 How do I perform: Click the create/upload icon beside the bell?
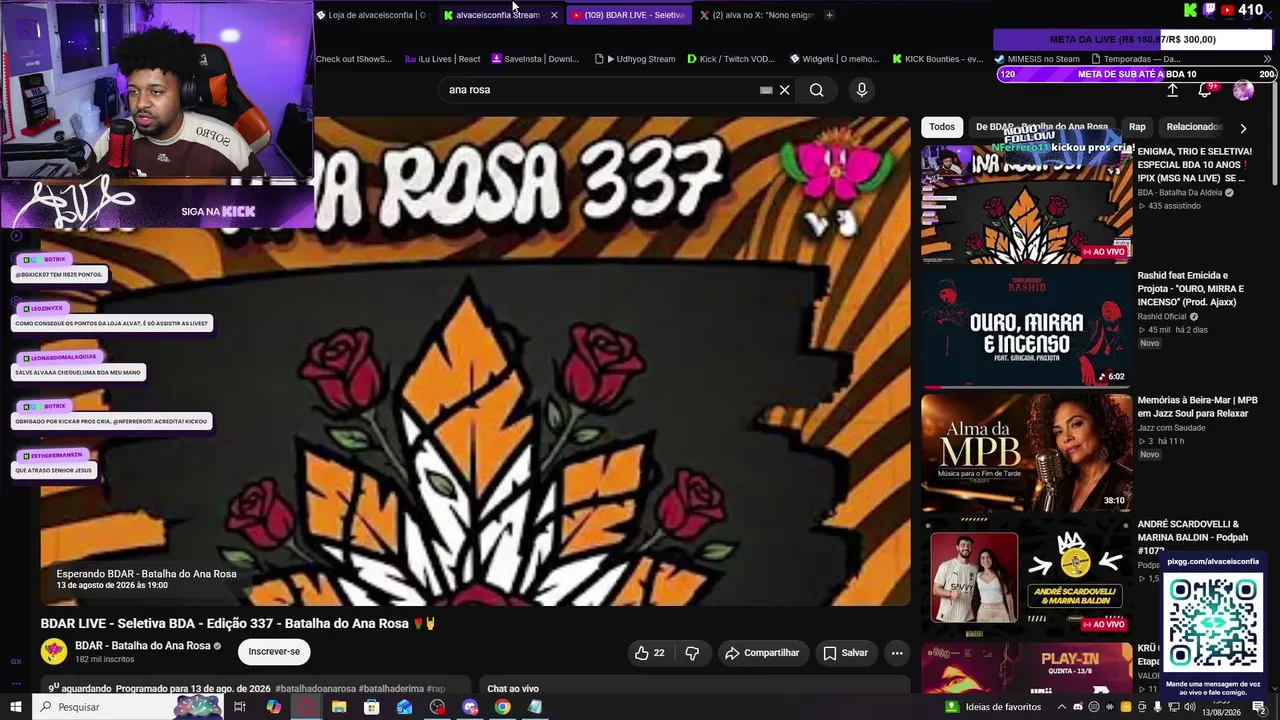(x=1173, y=90)
